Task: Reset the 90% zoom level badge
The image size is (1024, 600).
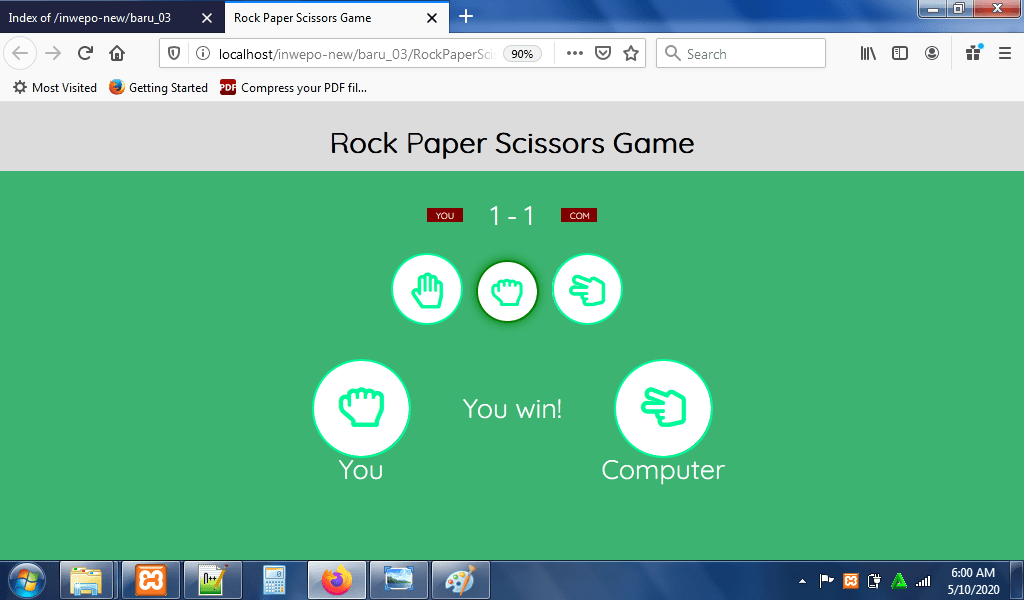Action: tap(522, 54)
